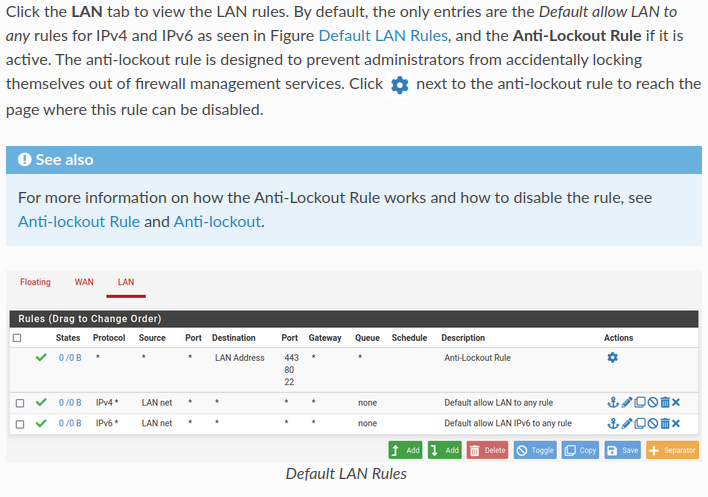Edit the IPv6 rule with the pencil icon

pyautogui.click(x=626, y=424)
